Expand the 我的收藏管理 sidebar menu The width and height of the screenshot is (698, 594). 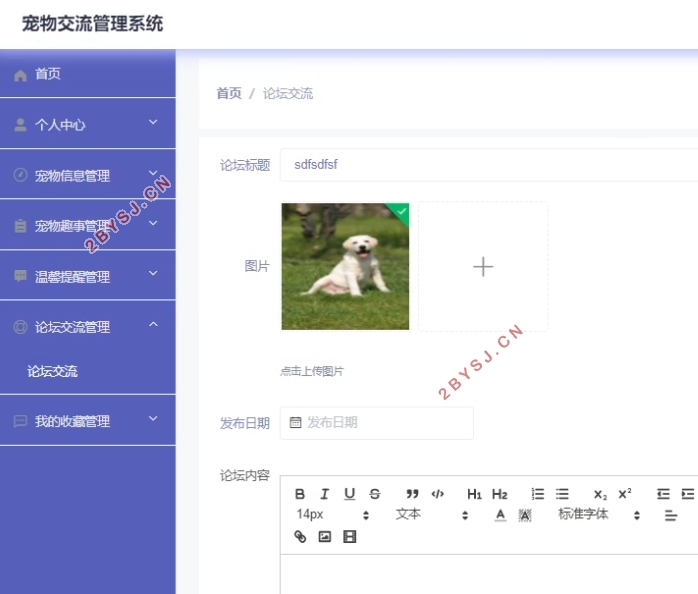[88, 420]
